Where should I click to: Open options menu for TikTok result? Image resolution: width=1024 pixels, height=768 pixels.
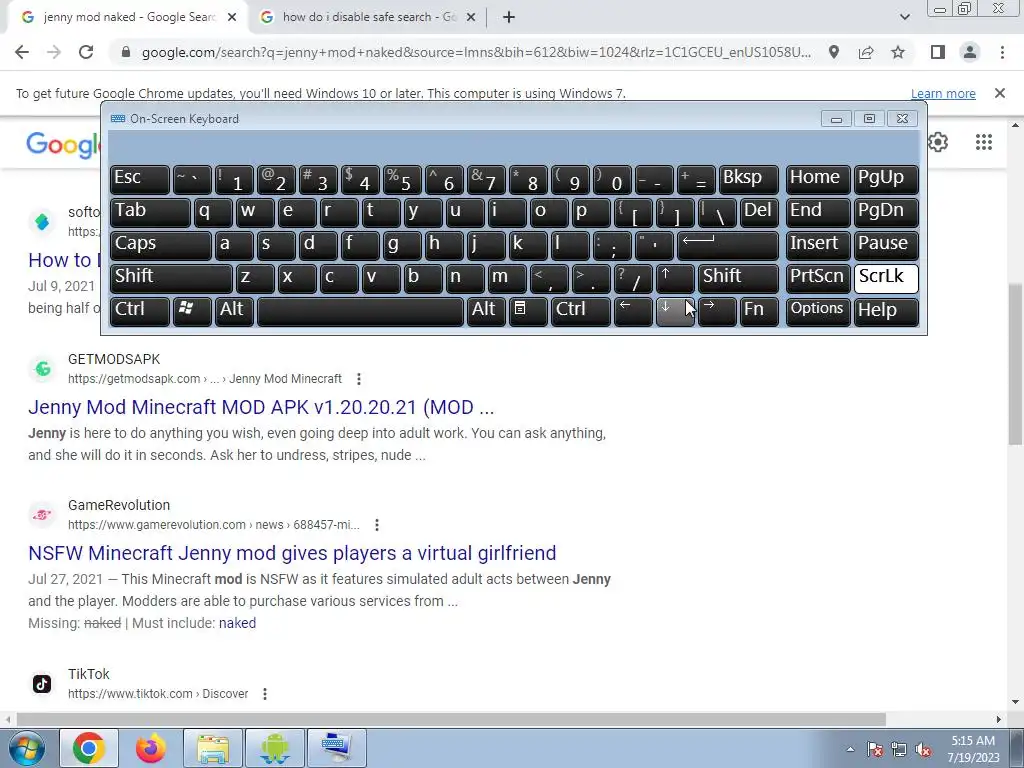tap(265, 694)
